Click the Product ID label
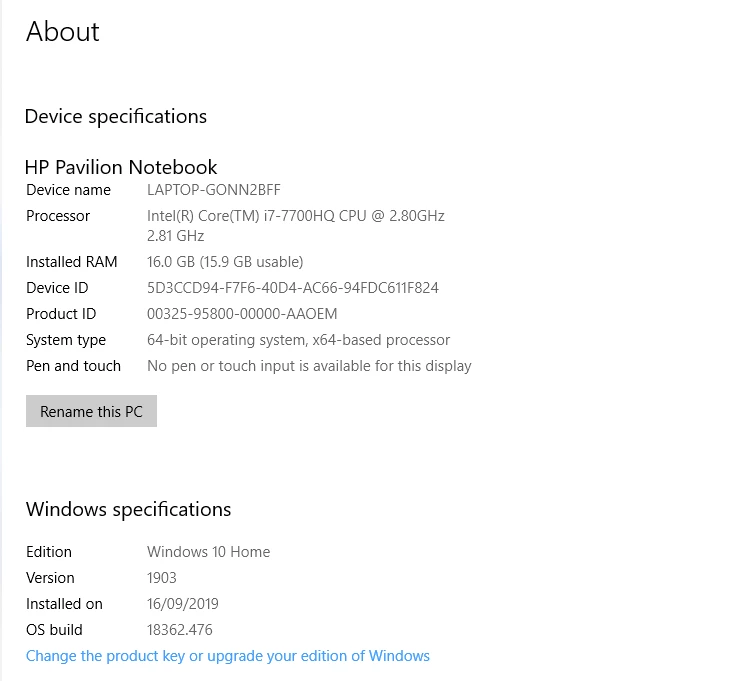Screen dimensions: 733x681 click(x=61, y=314)
